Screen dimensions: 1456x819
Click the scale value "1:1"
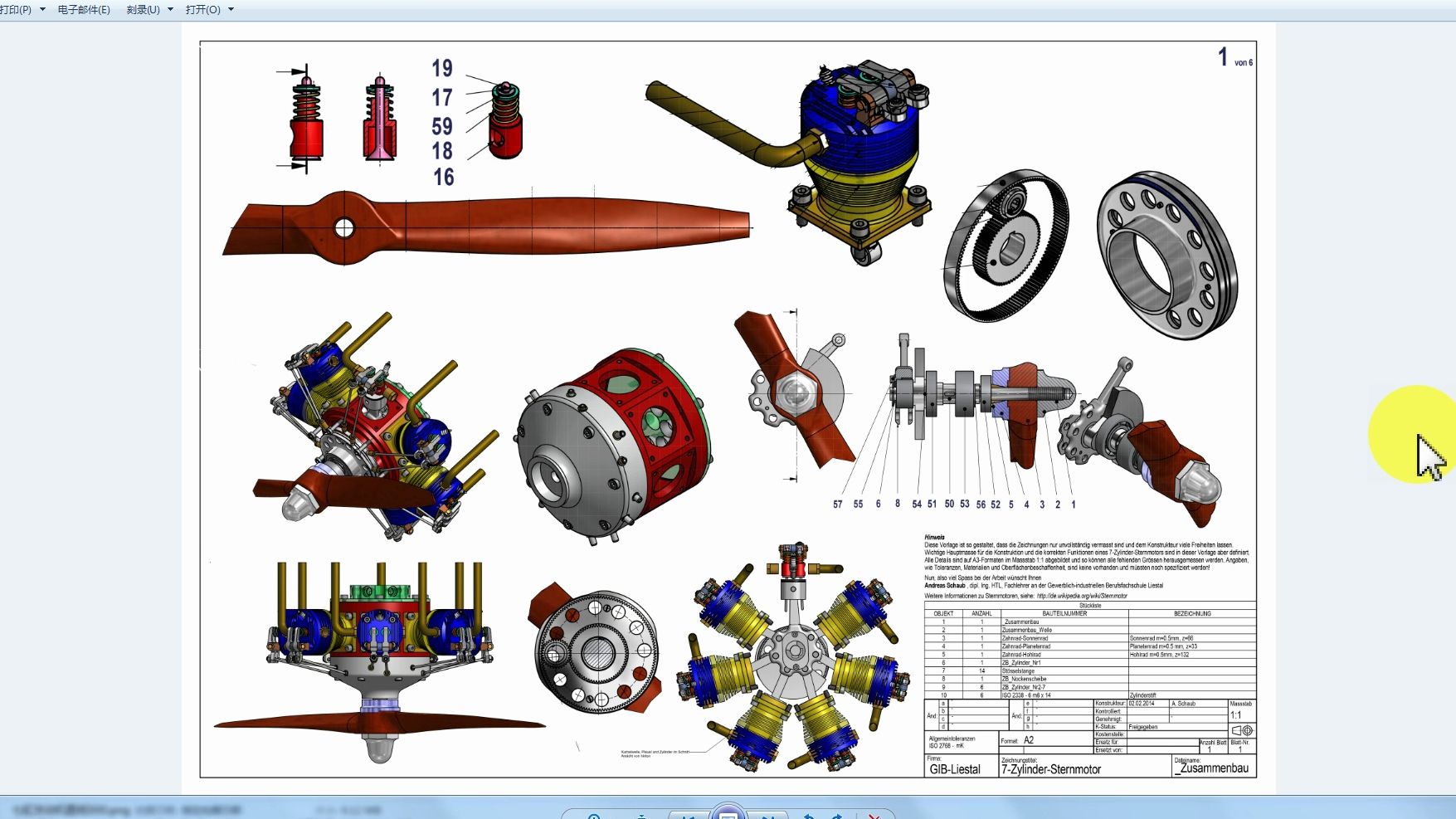coord(1235,715)
